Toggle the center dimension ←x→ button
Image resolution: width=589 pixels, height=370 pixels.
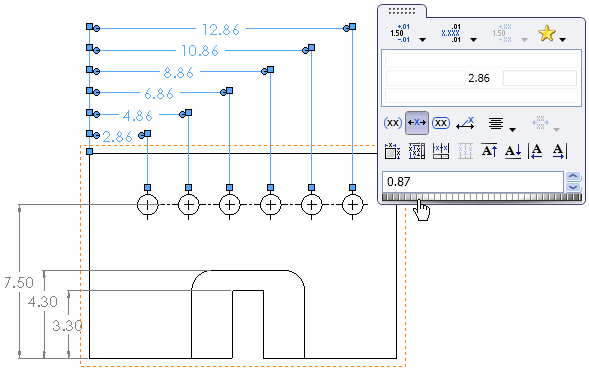click(x=417, y=123)
